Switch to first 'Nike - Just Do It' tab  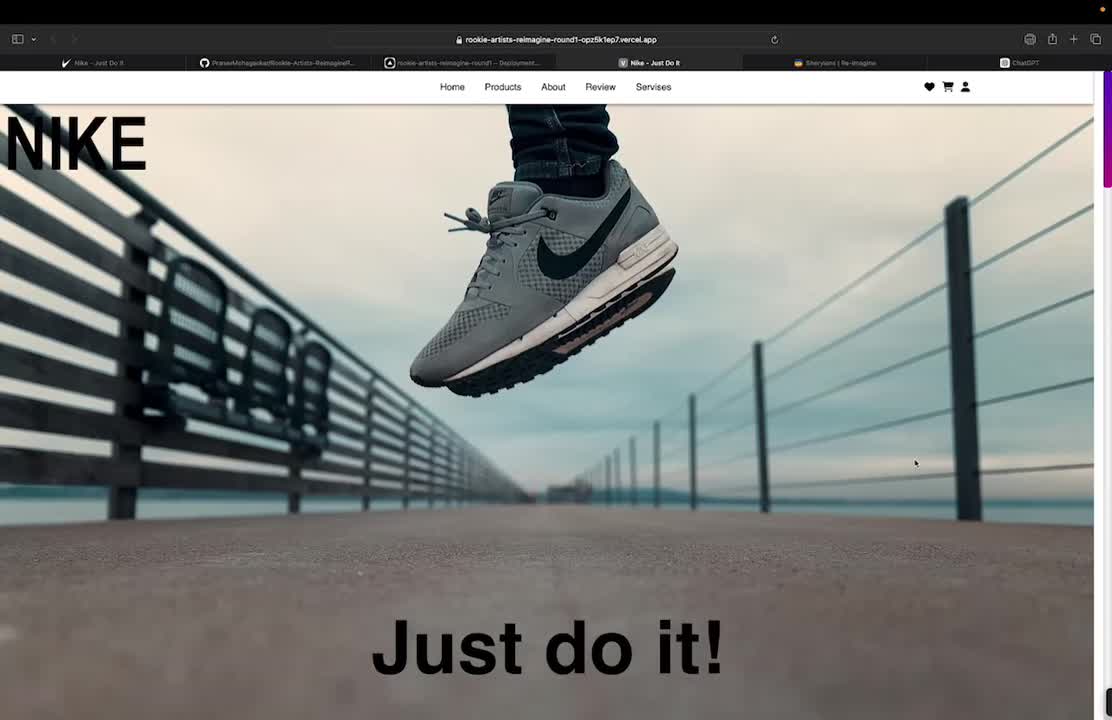pyautogui.click(x=92, y=63)
